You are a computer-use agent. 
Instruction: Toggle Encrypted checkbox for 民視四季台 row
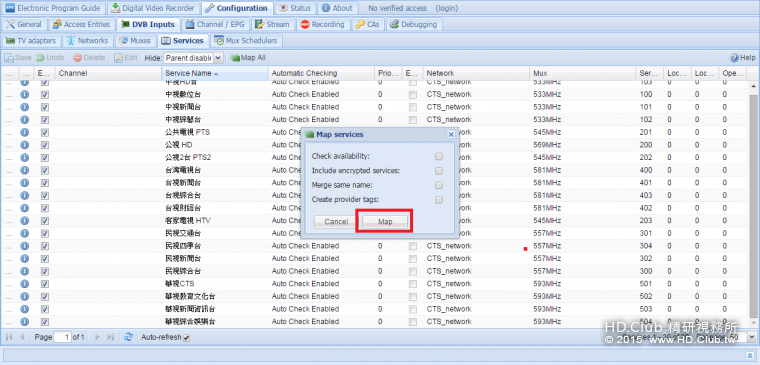click(412, 246)
